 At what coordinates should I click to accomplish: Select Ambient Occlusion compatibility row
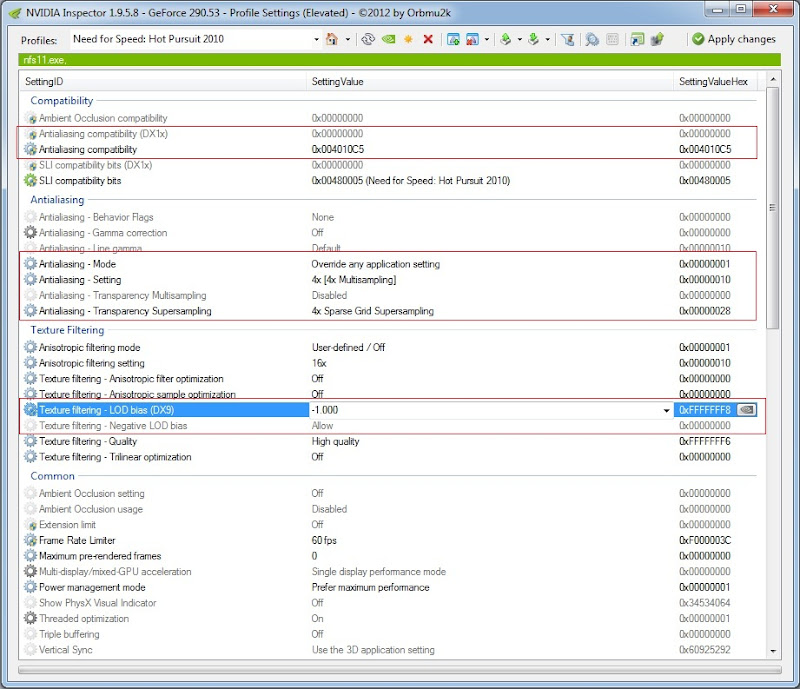(x=390, y=118)
